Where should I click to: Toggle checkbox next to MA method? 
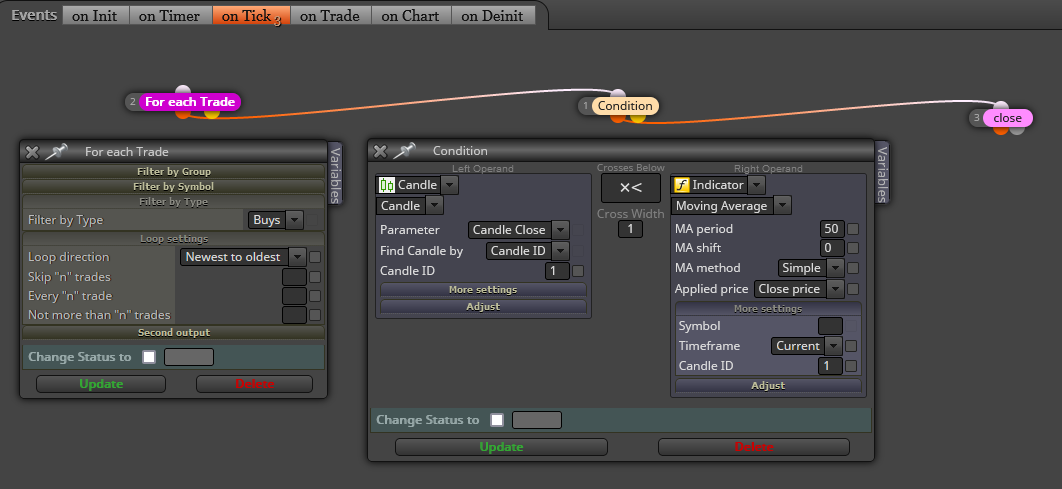click(853, 268)
